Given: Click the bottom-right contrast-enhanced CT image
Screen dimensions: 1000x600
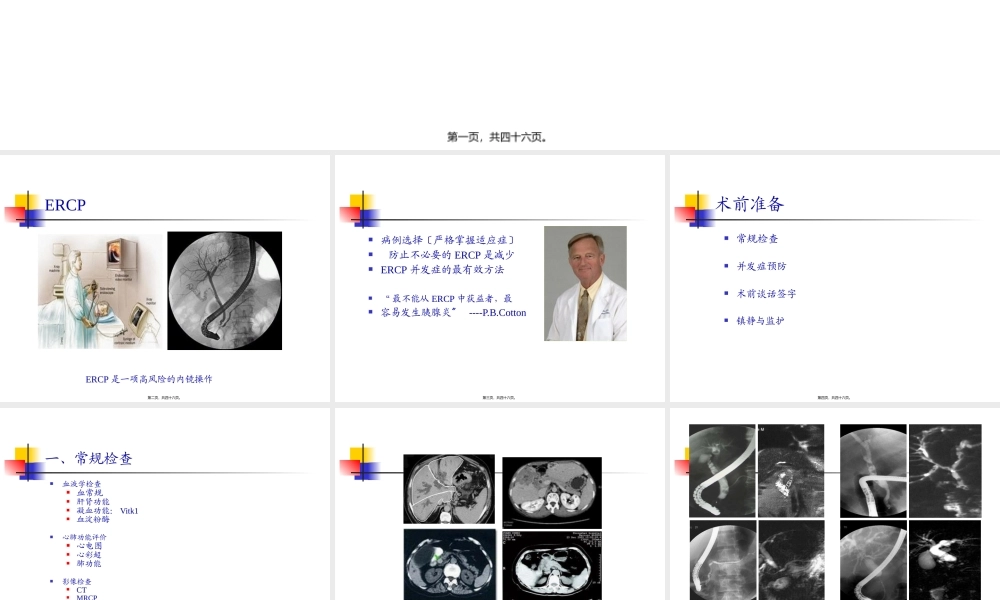Looking at the screenshot, I should point(551,564).
